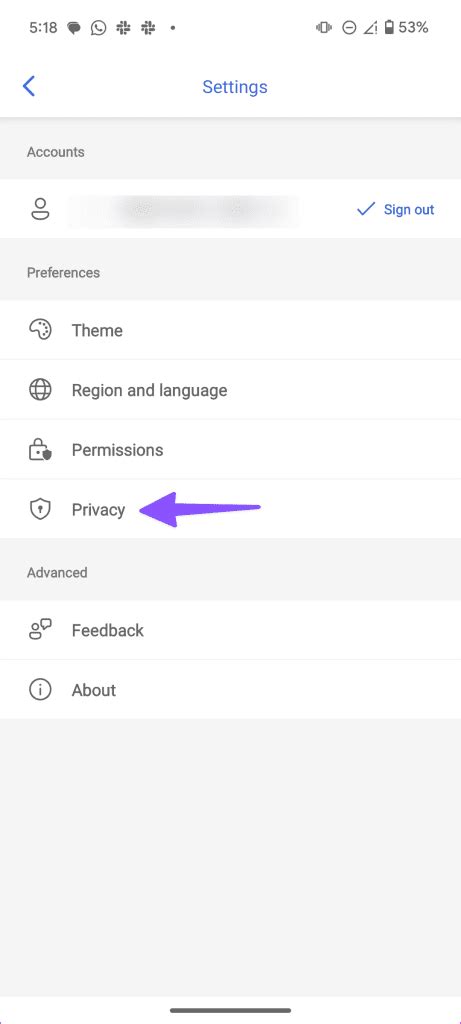The width and height of the screenshot is (461, 1024).
Task: Open the Feedback option
Action: coord(230,630)
